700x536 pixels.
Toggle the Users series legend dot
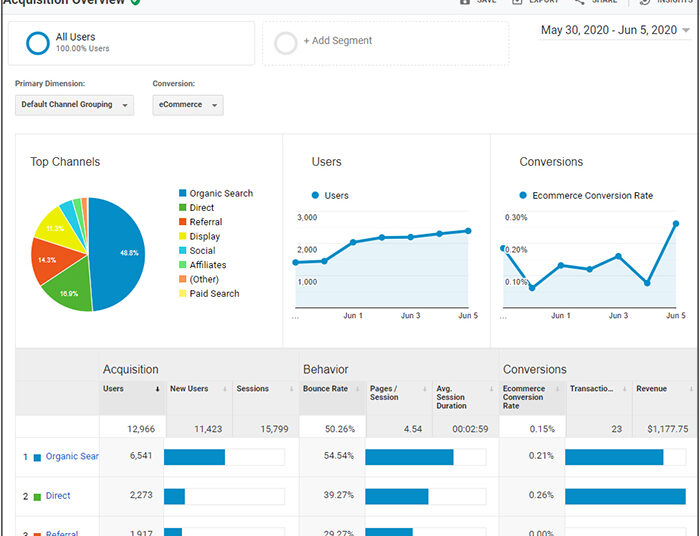tap(315, 195)
